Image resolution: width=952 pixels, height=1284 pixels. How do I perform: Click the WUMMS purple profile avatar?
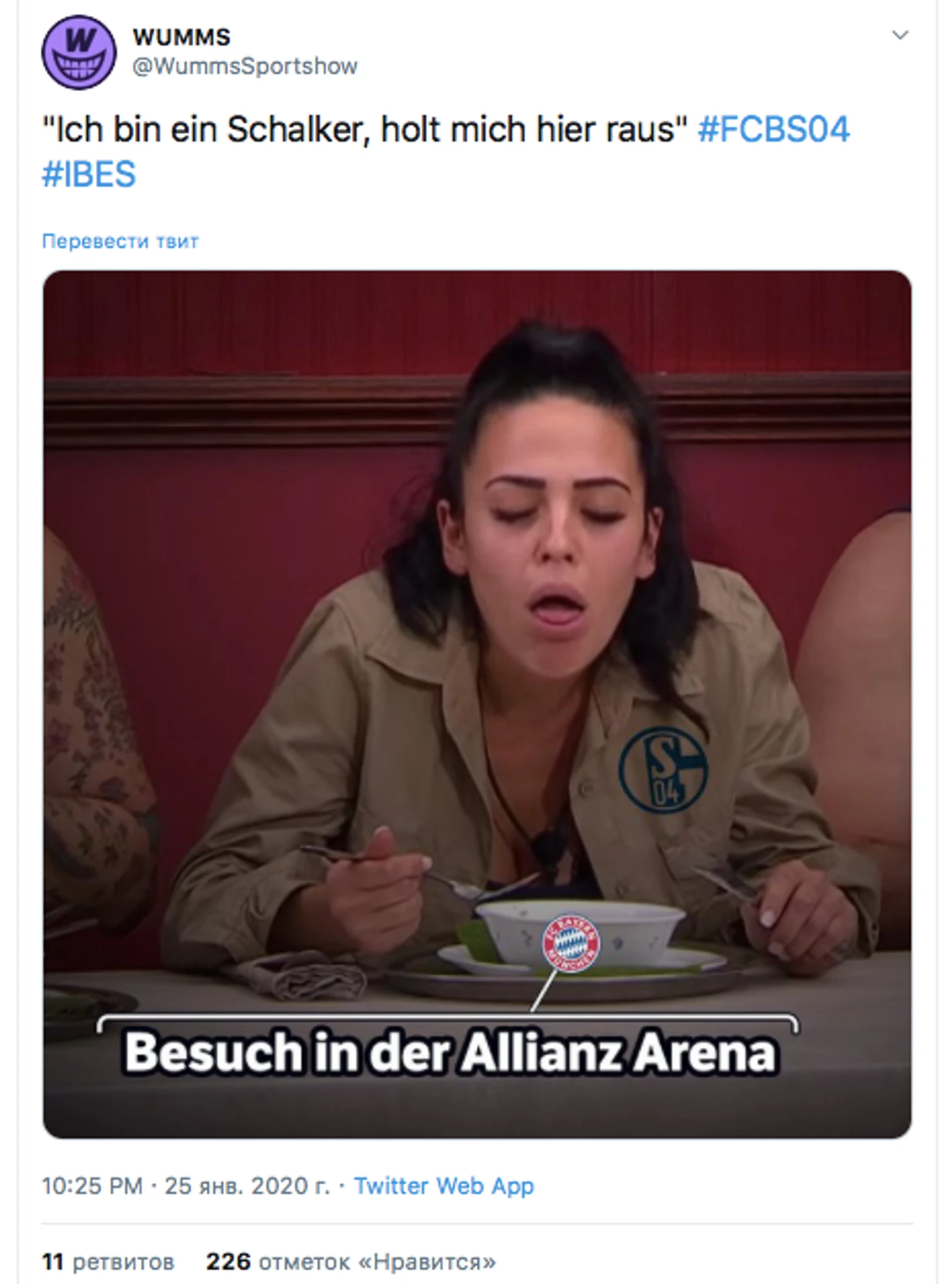coord(79,53)
